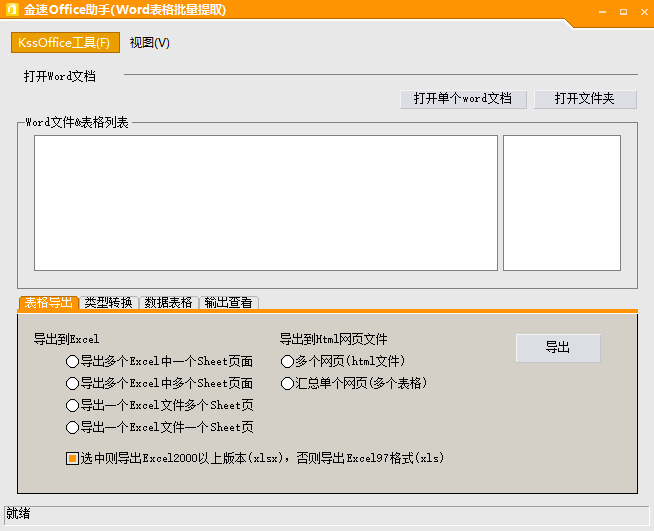This screenshot has width=654, height=531.
Task: Minimize the 金速Office助手 window
Action: click(x=602, y=12)
